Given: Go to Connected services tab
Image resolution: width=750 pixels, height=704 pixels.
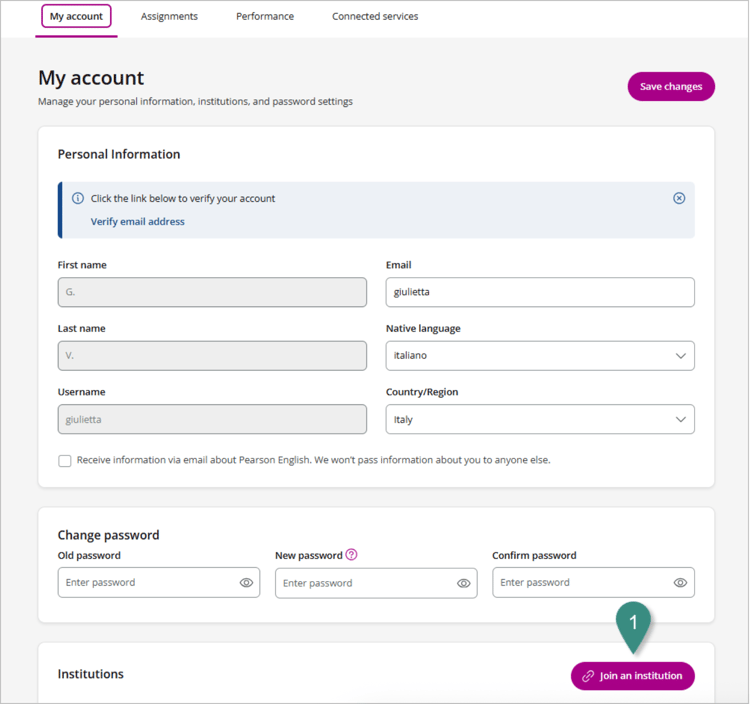Looking at the screenshot, I should [x=375, y=16].
